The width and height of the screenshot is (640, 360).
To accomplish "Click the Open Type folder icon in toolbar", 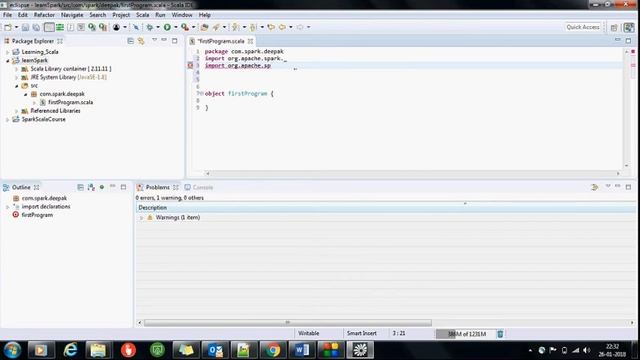I will click(204, 27).
